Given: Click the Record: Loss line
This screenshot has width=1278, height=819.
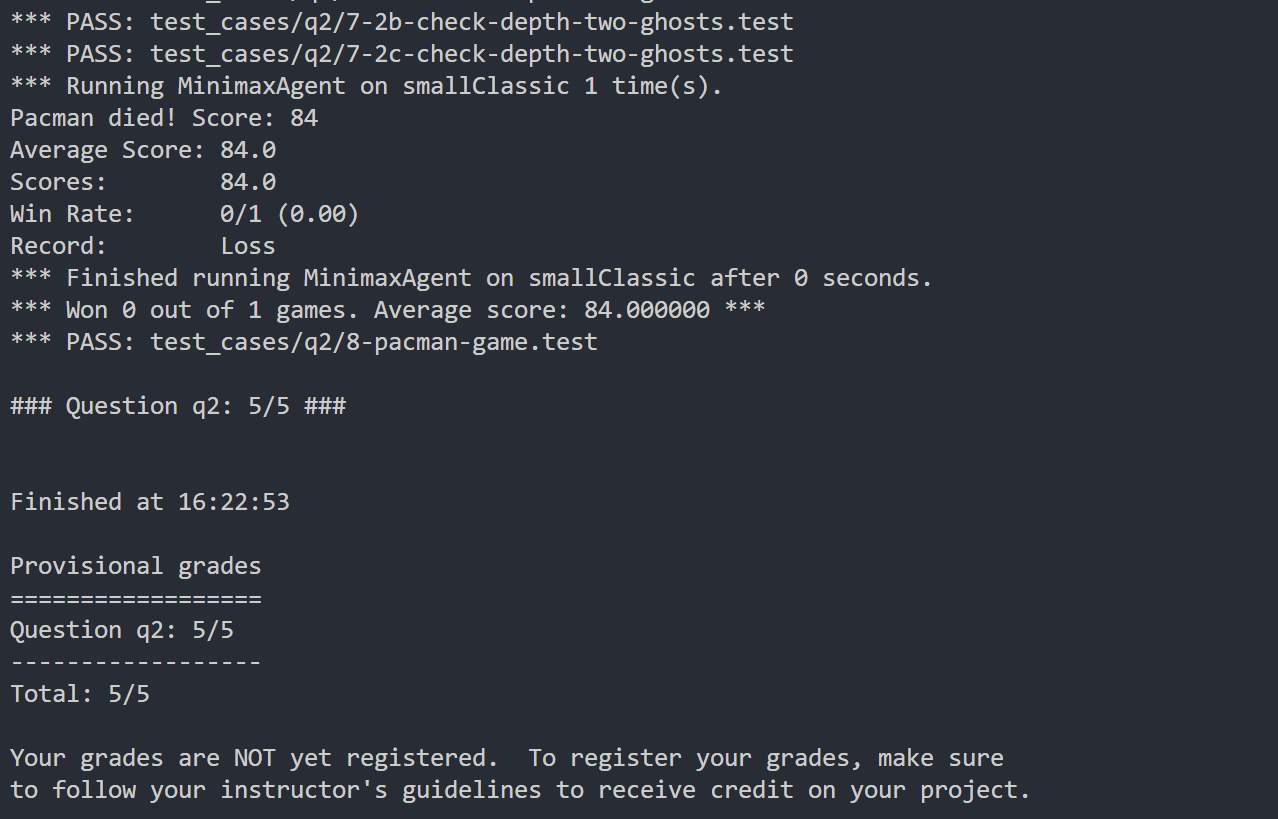Looking at the screenshot, I should pos(143,245).
